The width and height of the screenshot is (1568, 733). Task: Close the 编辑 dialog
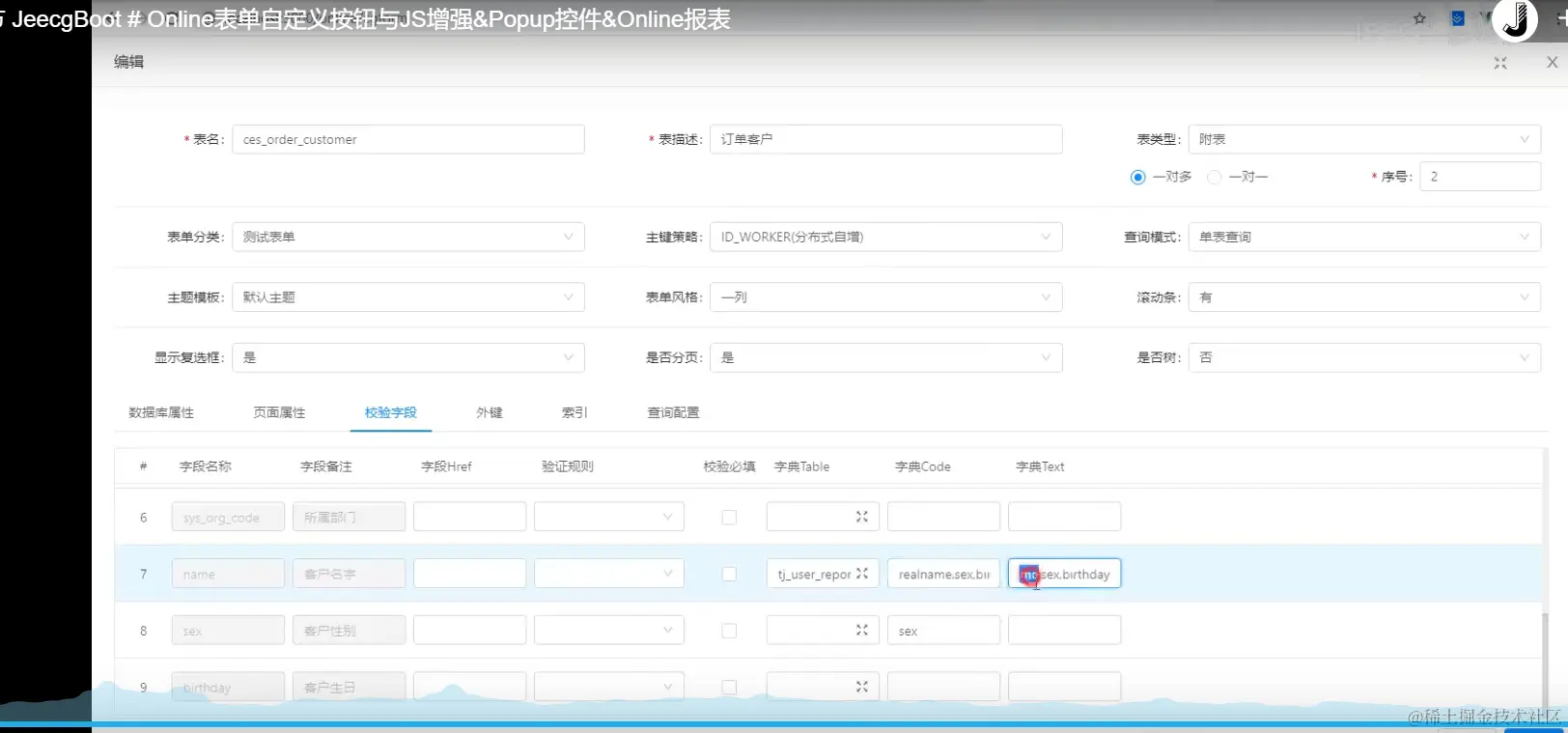pos(1552,62)
